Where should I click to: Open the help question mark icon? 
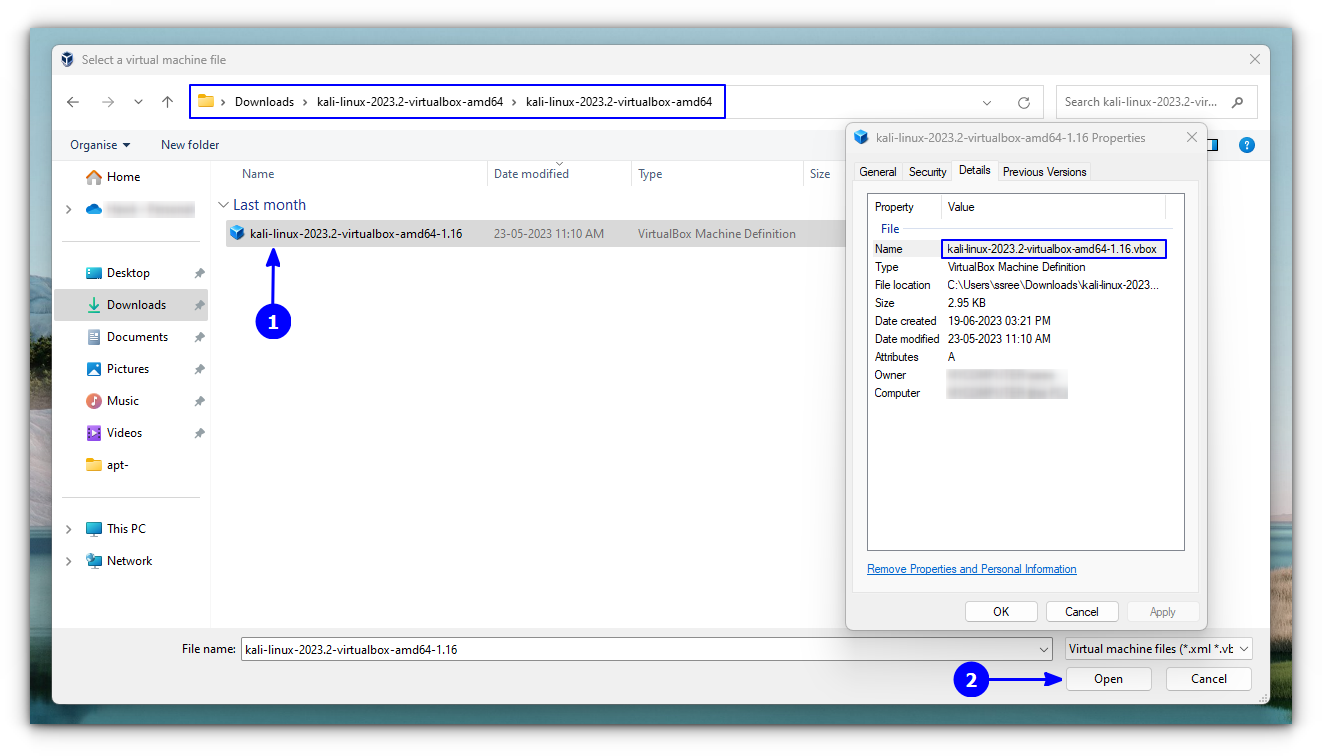pos(1247,145)
